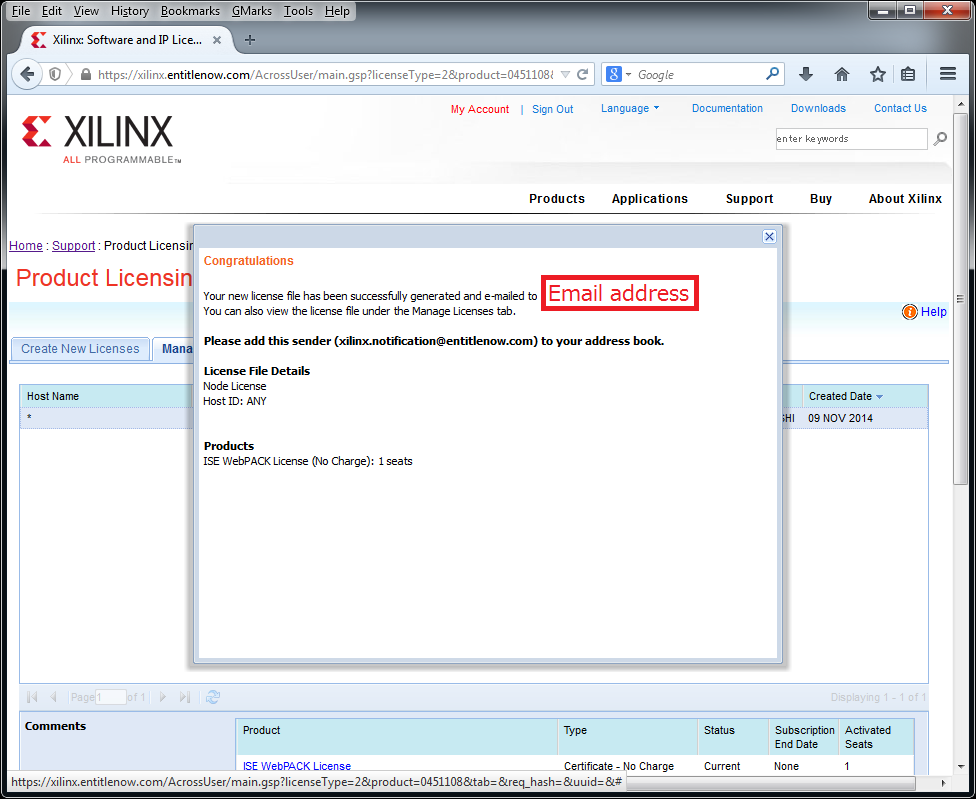Click the 'Certificate - No Charge' type cell
This screenshot has width=976, height=799.
(x=619, y=766)
